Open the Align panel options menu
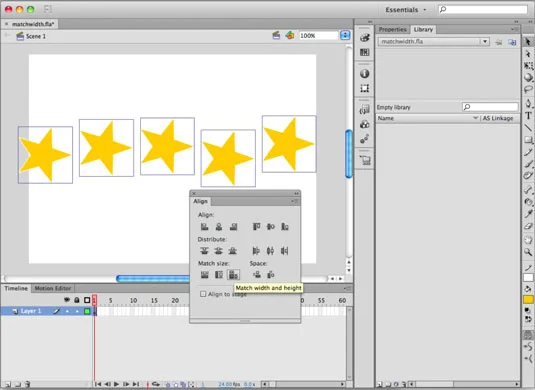Image resolution: width=535 pixels, height=390 pixels. click(294, 201)
